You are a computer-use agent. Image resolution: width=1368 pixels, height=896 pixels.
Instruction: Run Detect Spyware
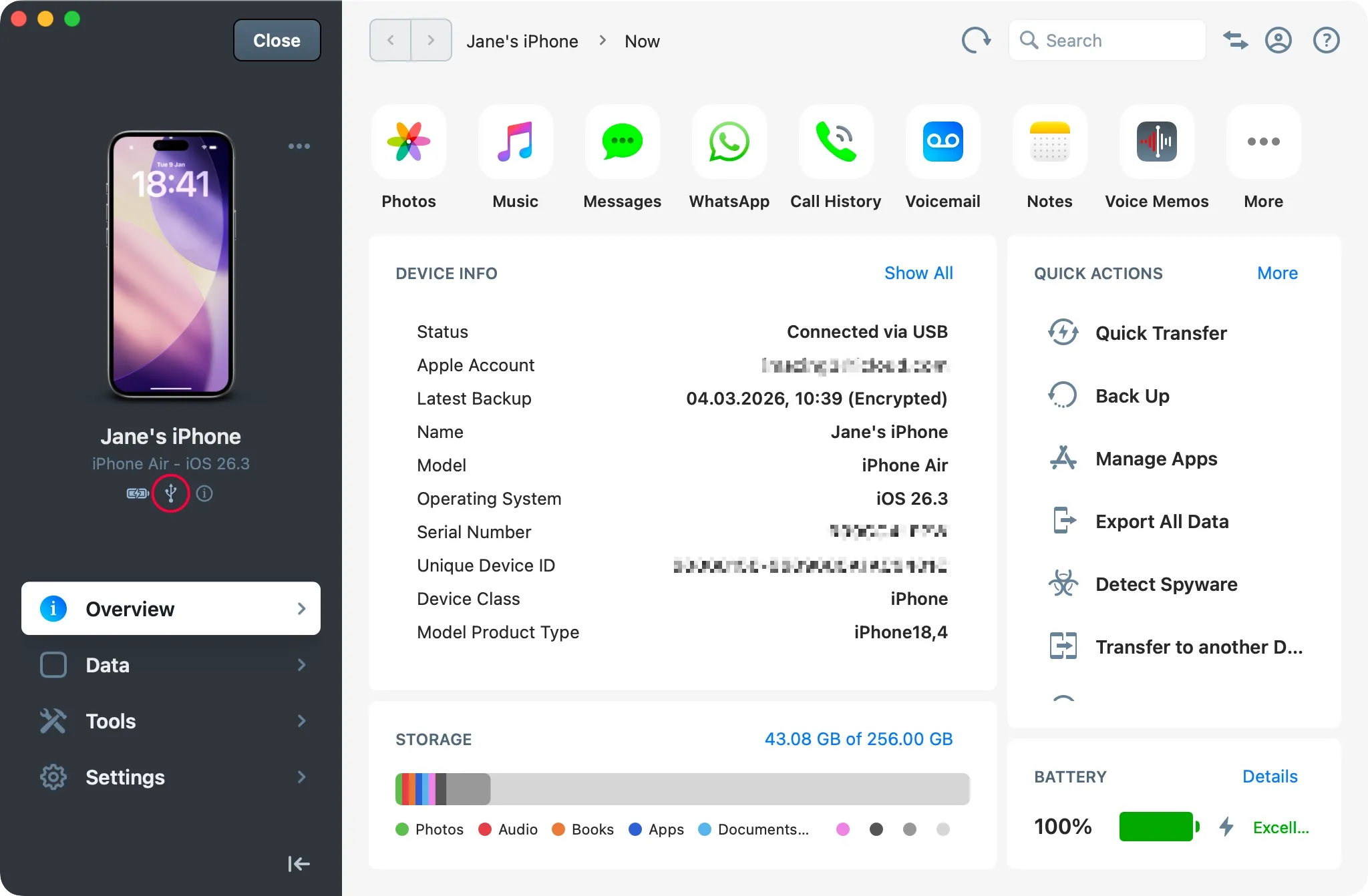coord(1166,584)
